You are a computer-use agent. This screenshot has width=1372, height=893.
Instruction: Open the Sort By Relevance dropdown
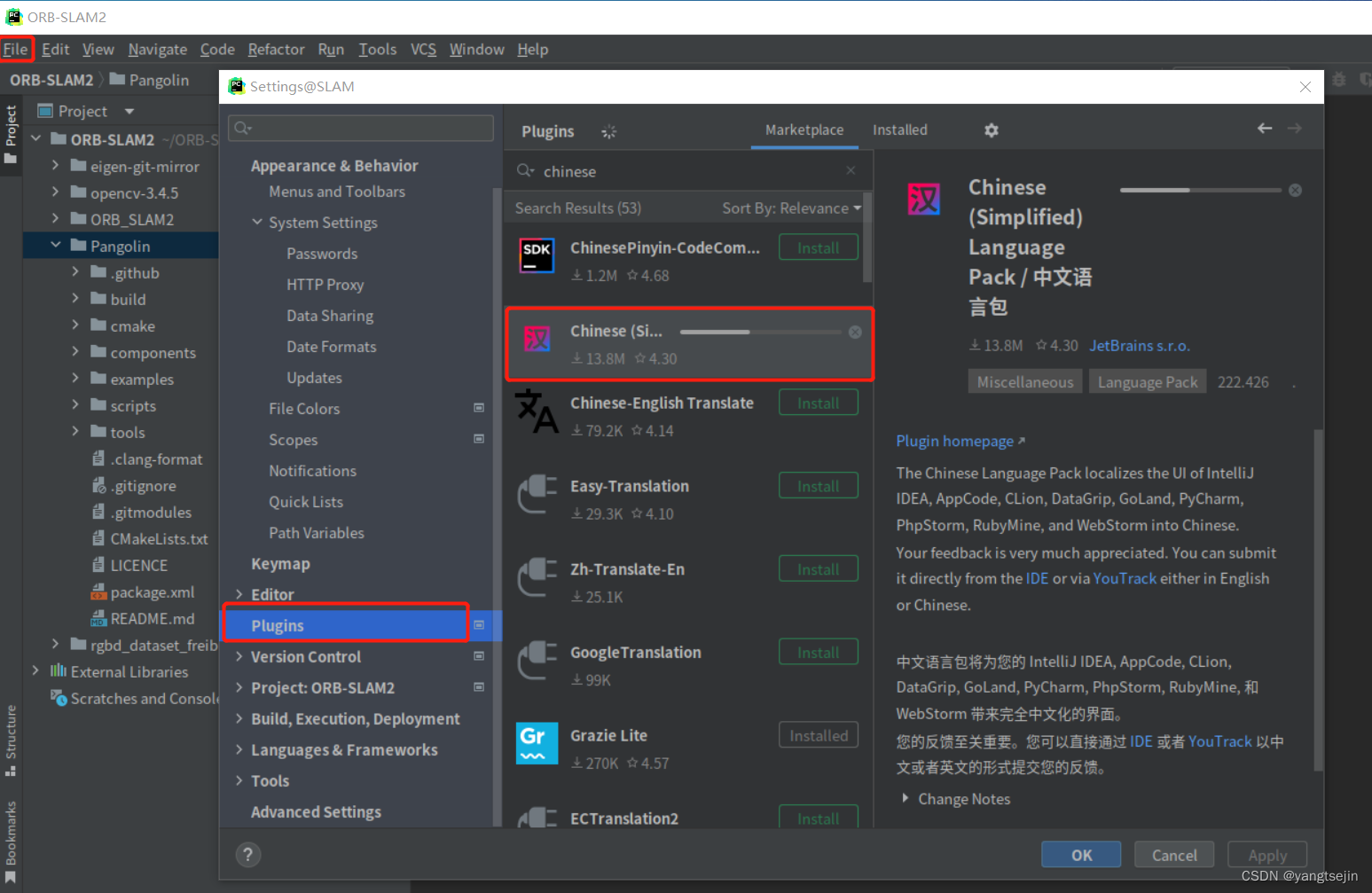[x=791, y=208]
